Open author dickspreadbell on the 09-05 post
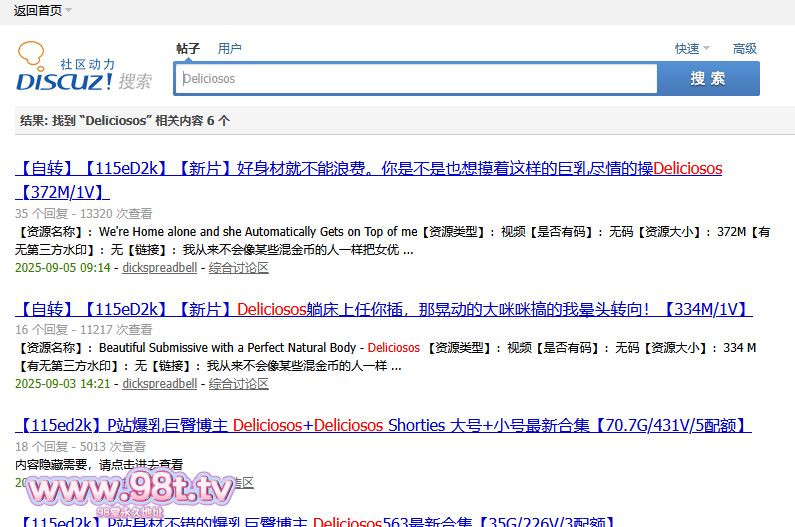 pyautogui.click(x=160, y=268)
